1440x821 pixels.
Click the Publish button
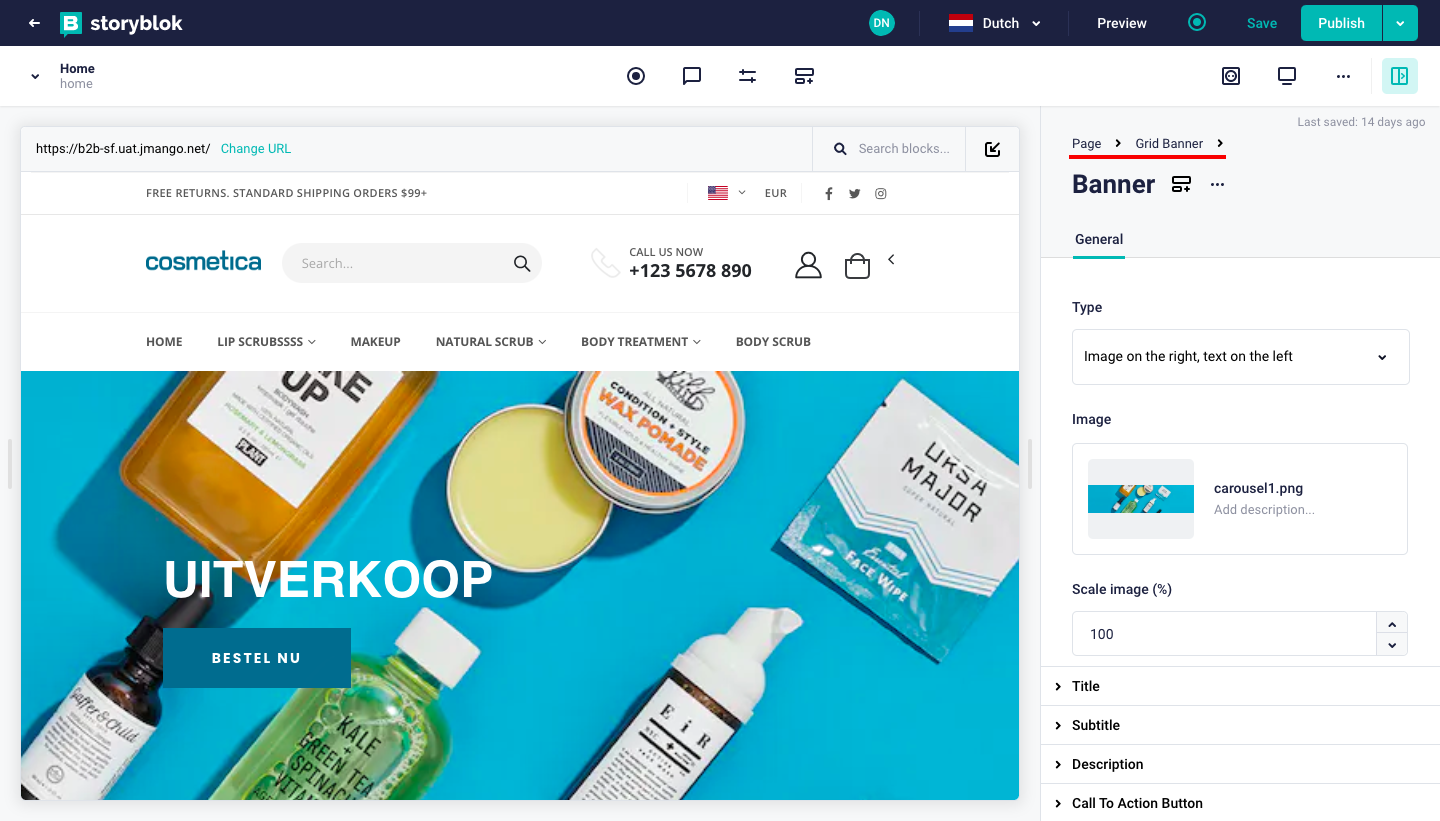(1341, 23)
